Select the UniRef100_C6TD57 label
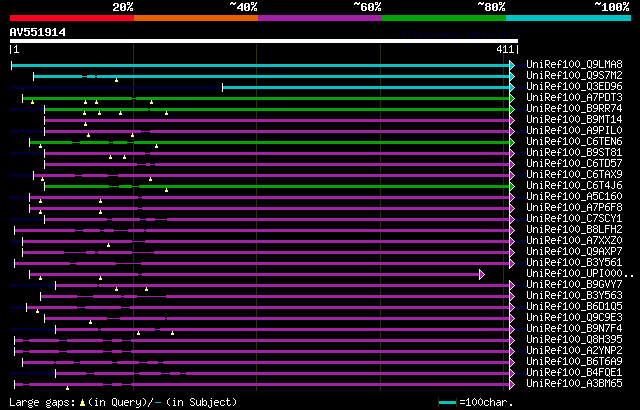 click(574, 164)
